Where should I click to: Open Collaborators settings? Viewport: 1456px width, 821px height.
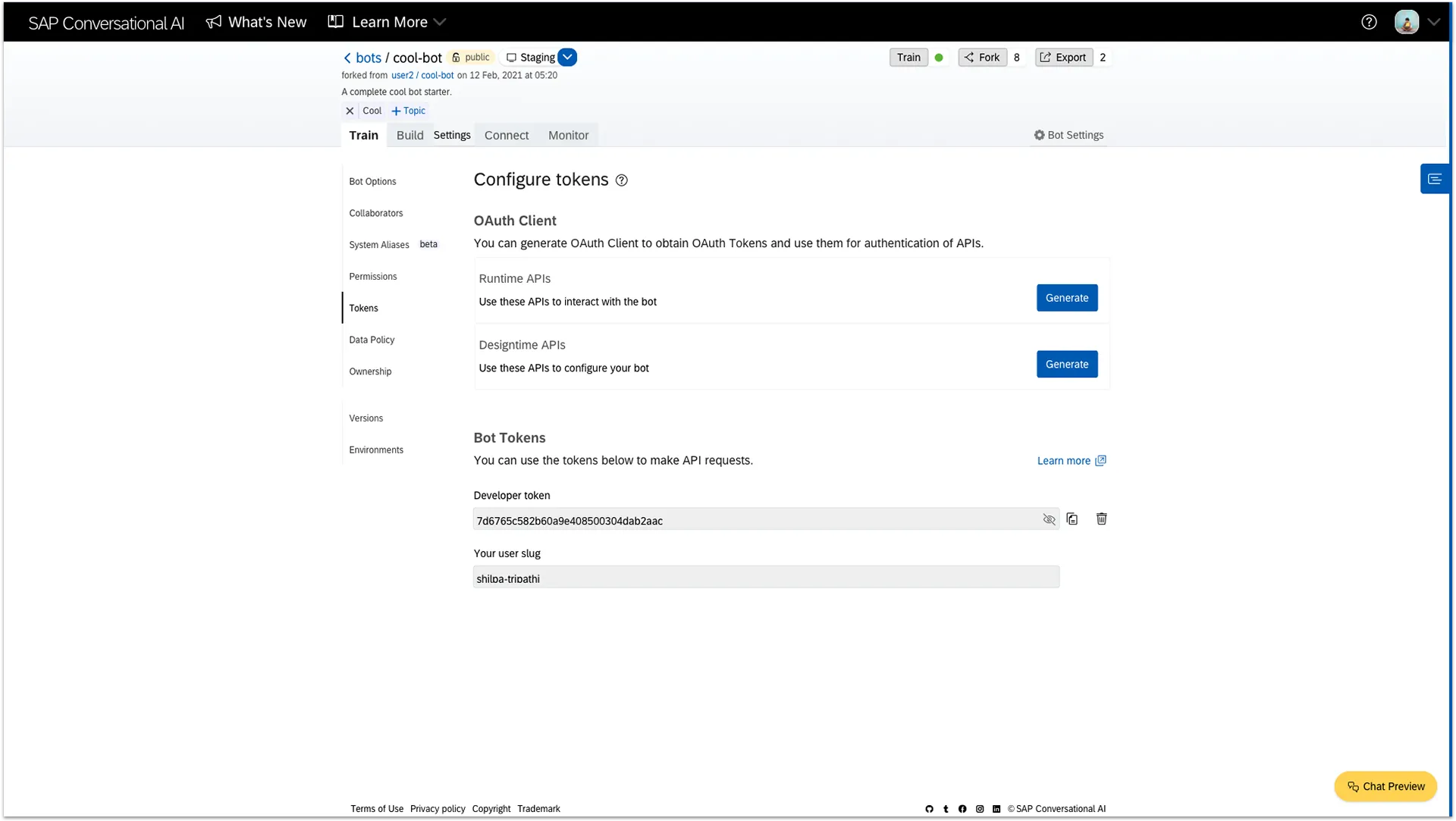click(x=375, y=213)
